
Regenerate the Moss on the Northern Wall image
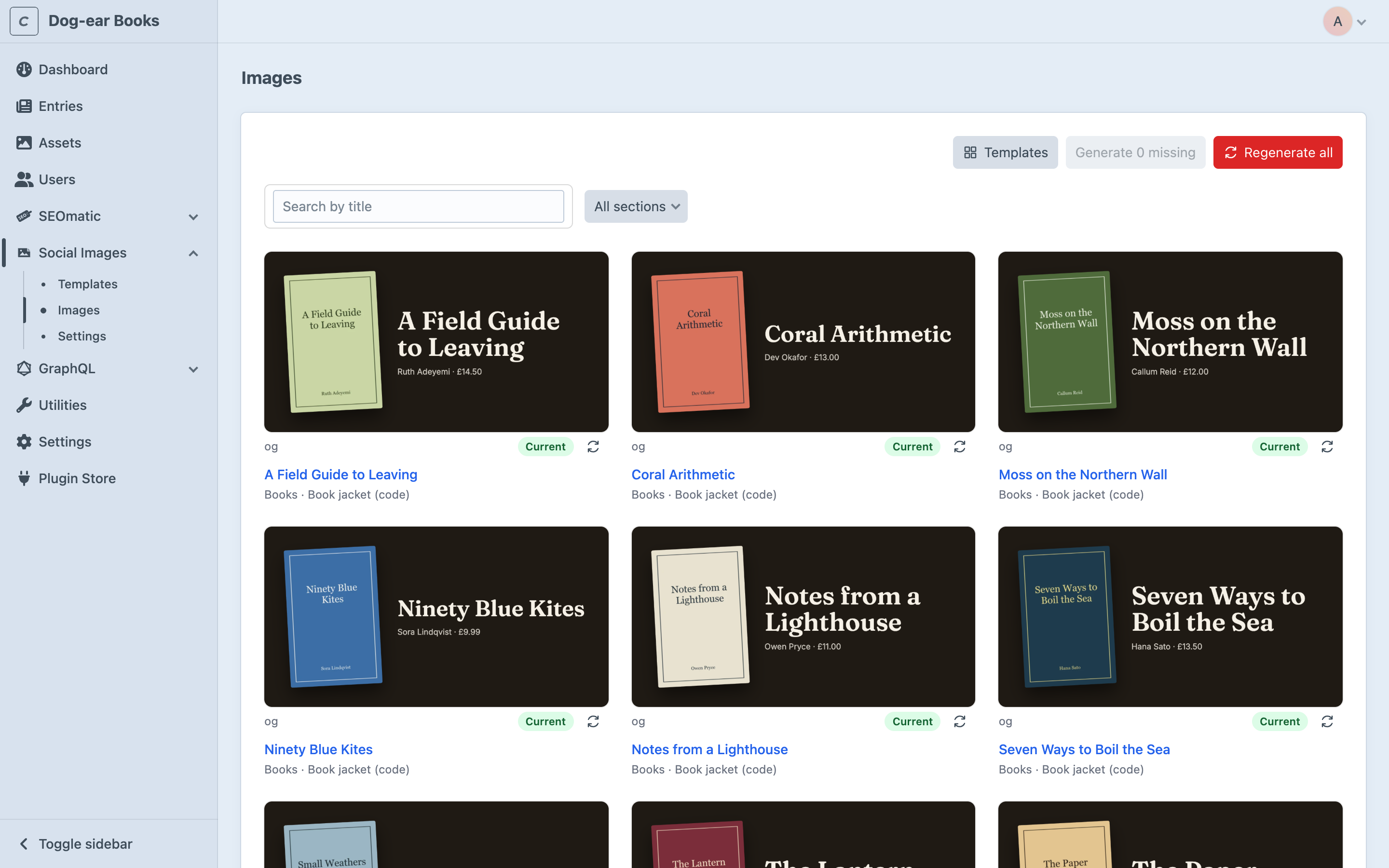1327,447
